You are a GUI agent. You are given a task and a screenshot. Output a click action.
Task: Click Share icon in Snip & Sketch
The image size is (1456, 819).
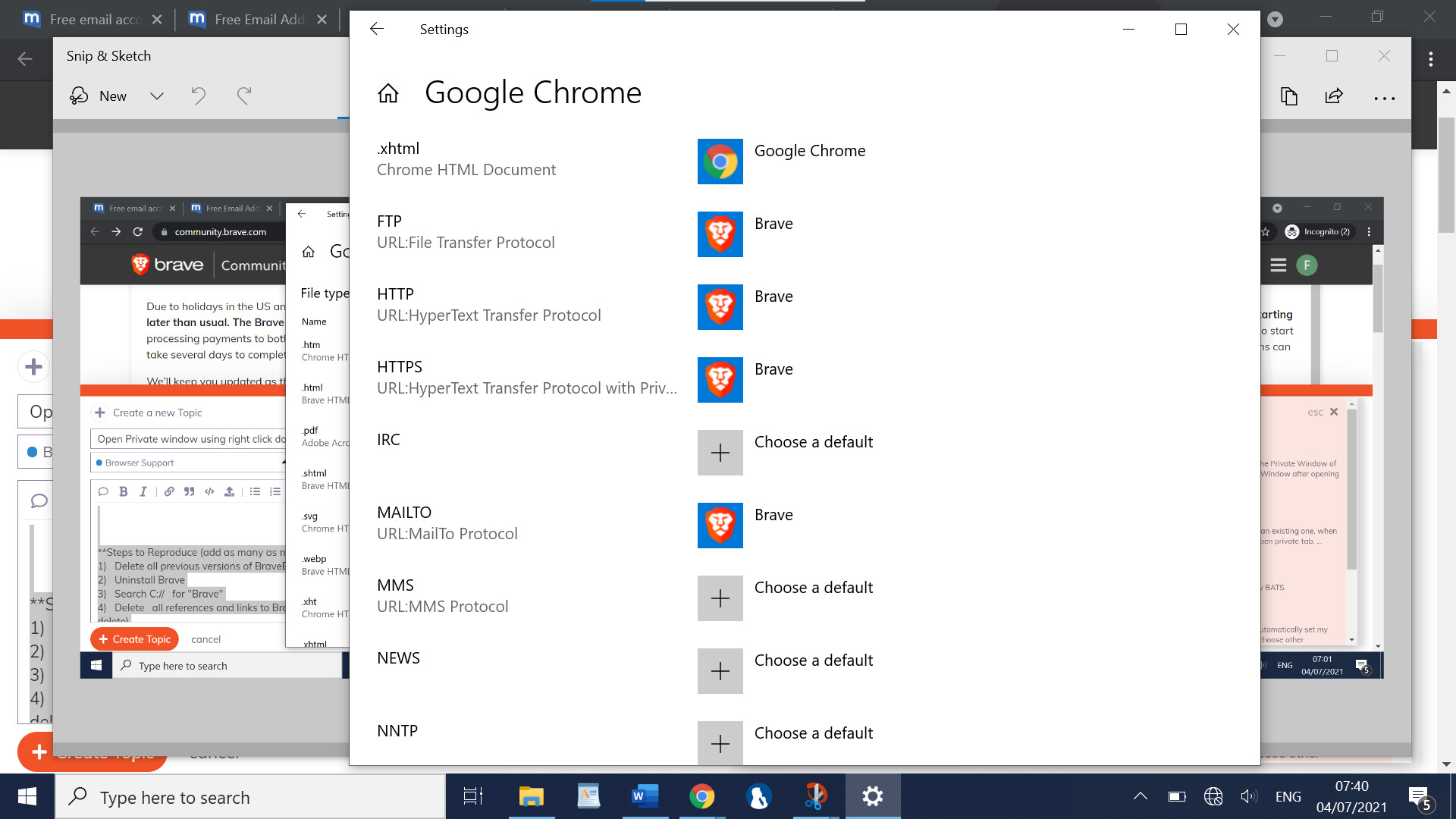(1334, 96)
